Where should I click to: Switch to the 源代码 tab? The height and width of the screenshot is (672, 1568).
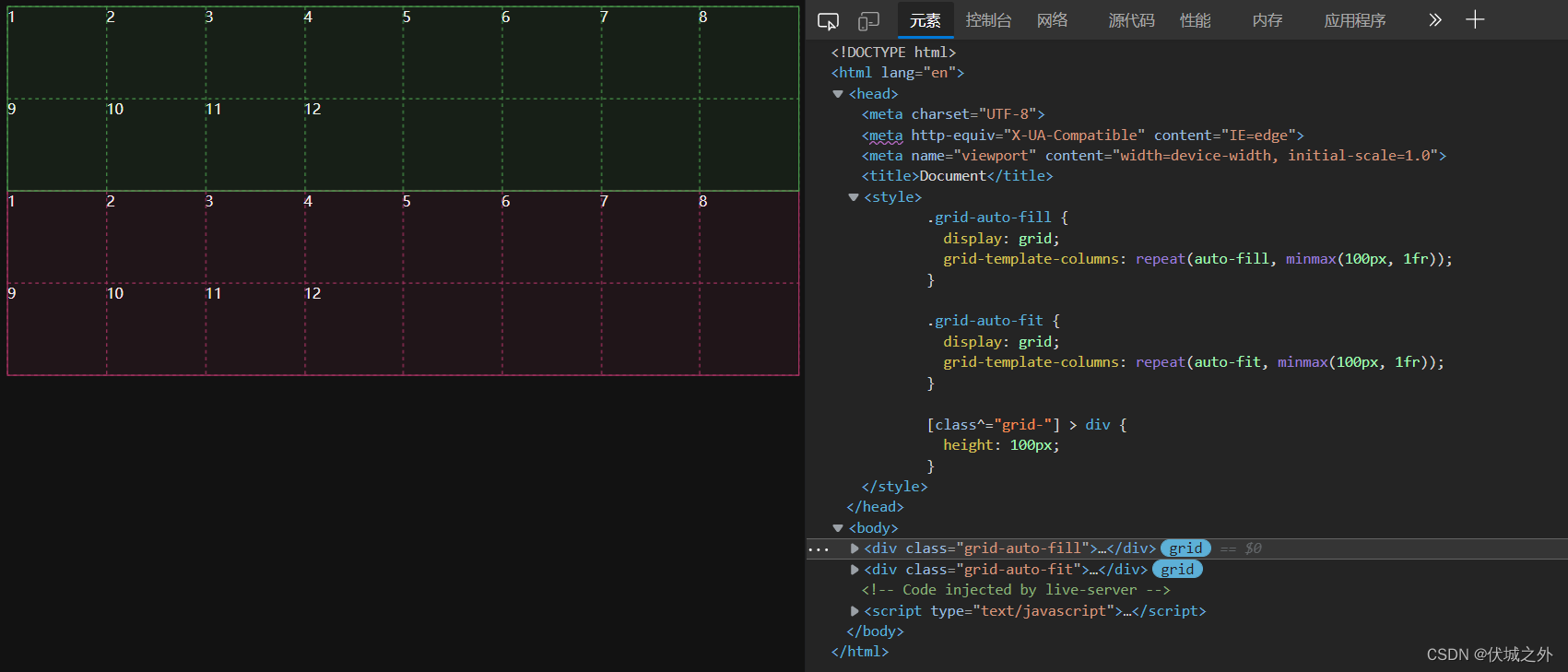tap(1131, 20)
